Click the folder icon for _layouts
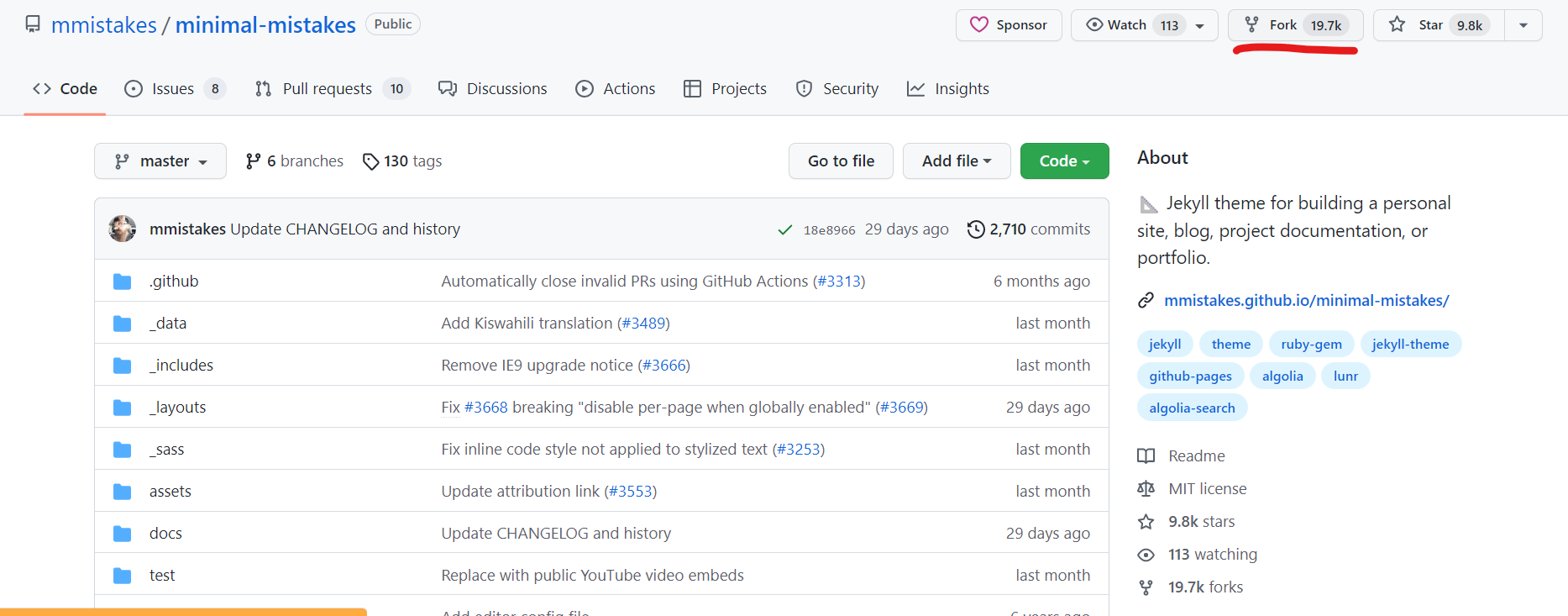The image size is (1568, 616). point(123,408)
